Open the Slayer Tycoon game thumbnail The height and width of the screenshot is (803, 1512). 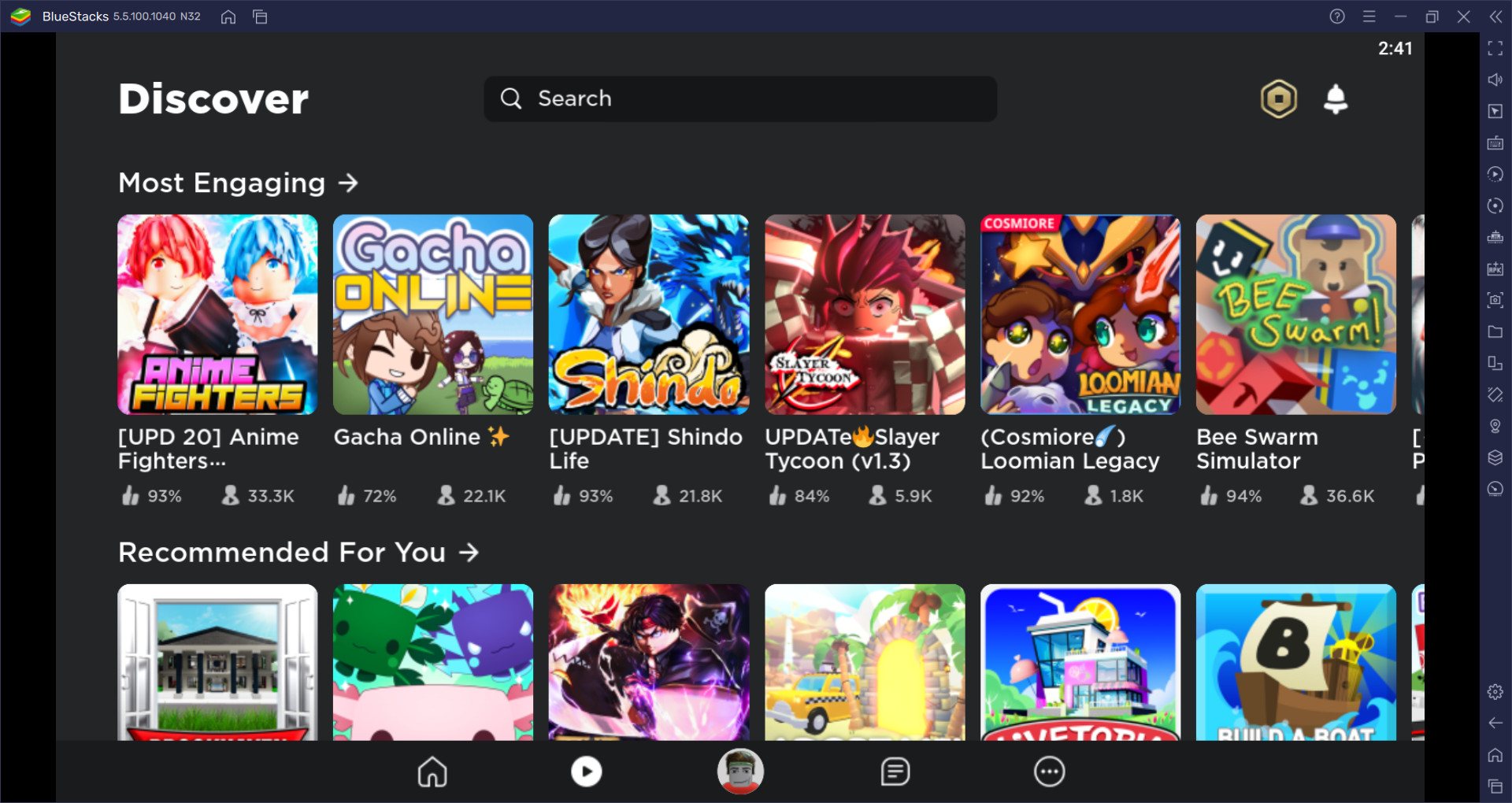point(865,314)
